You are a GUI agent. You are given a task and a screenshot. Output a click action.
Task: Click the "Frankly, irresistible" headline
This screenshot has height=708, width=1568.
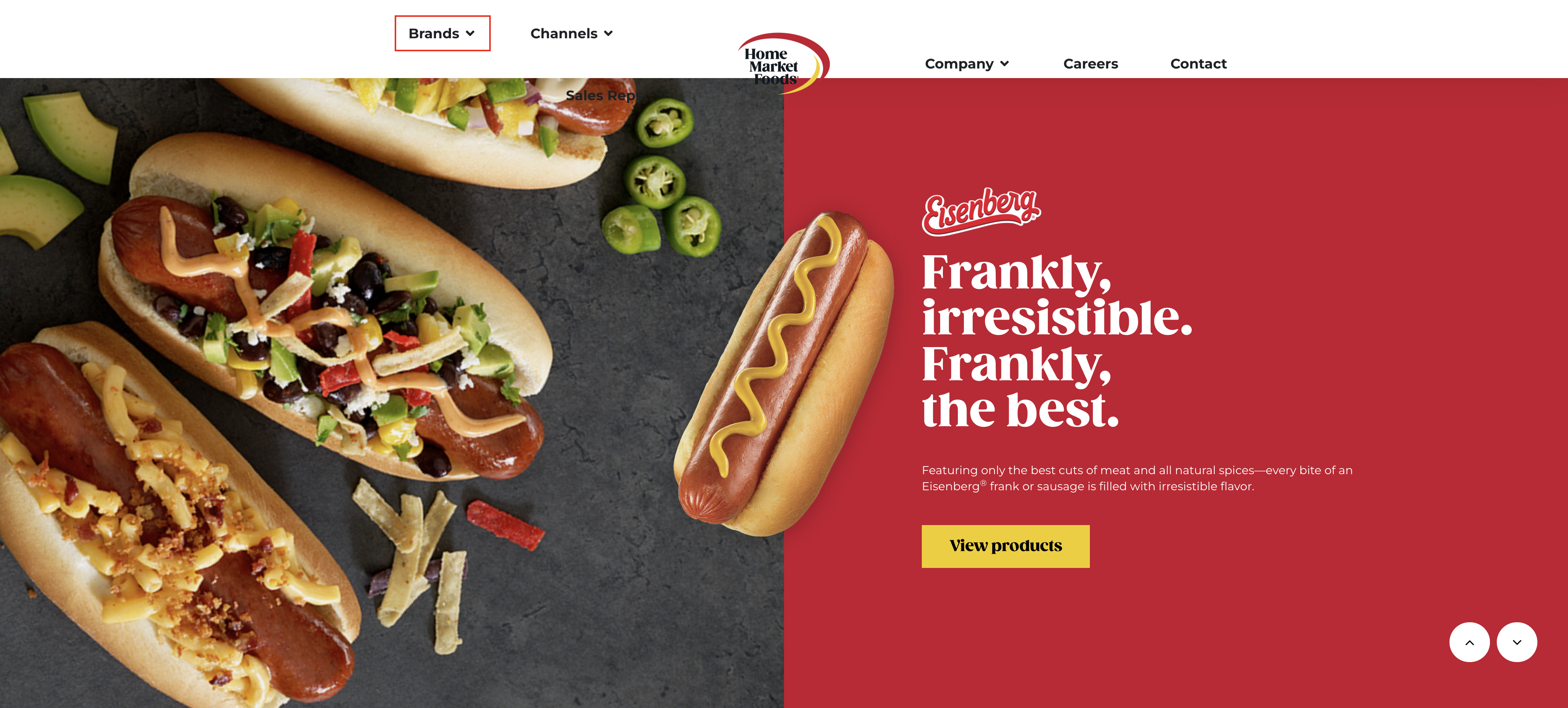[1056, 340]
